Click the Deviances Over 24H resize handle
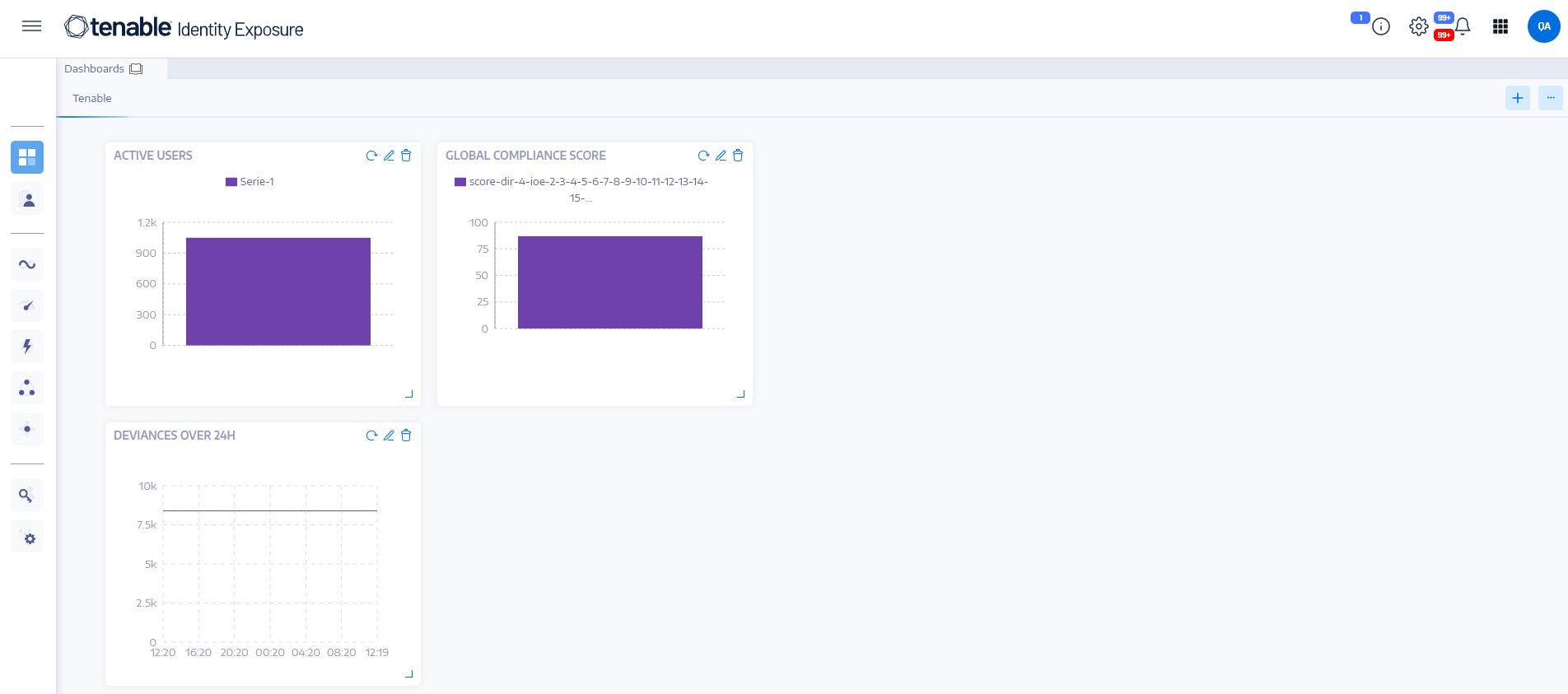The image size is (1568, 694). click(x=409, y=674)
